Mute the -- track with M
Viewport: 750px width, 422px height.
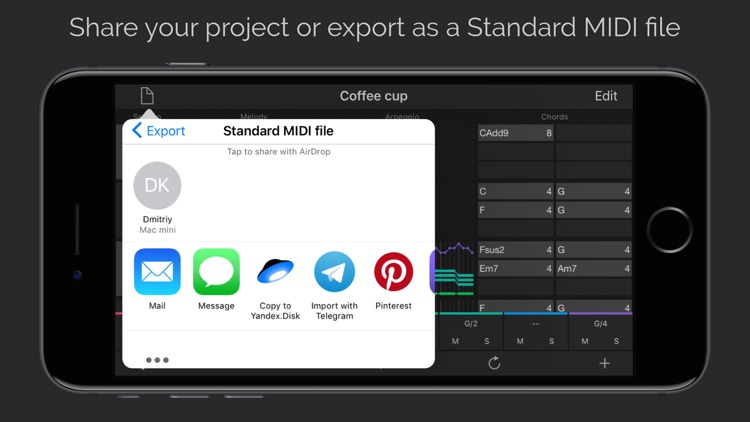(520, 341)
